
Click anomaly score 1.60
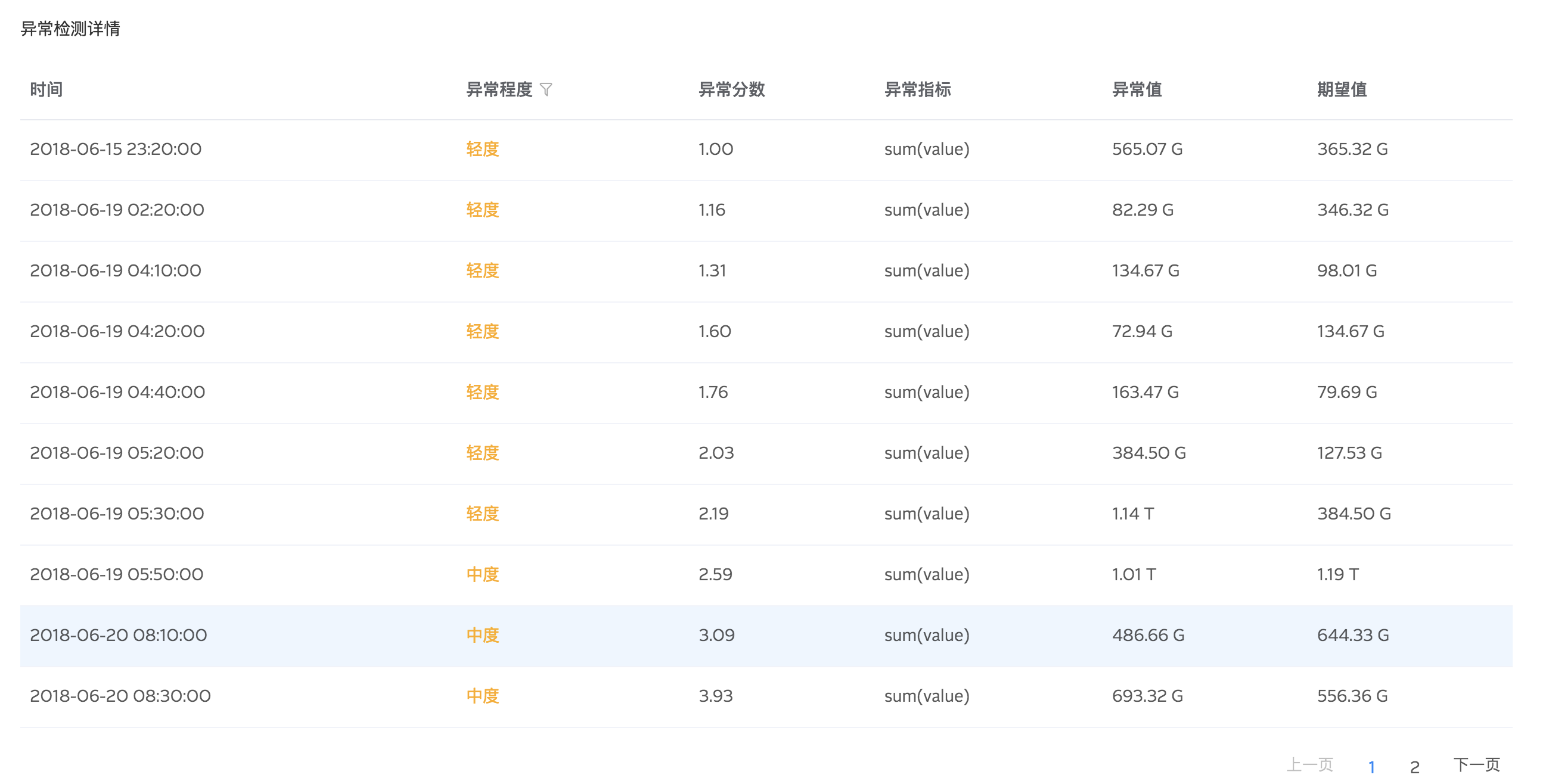pyautogui.click(x=715, y=331)
